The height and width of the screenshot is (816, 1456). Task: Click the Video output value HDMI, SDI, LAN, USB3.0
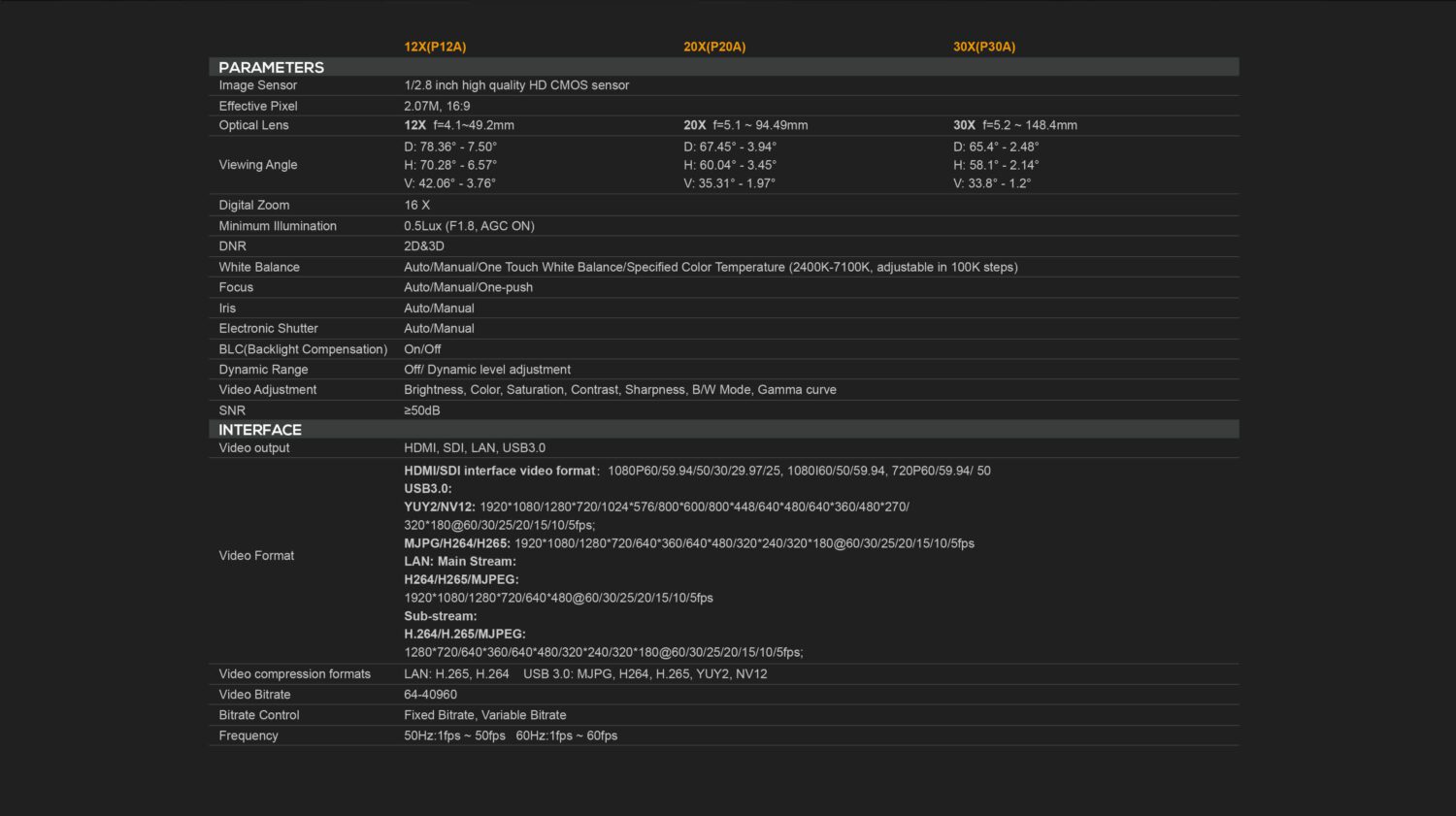pos(475,448)
